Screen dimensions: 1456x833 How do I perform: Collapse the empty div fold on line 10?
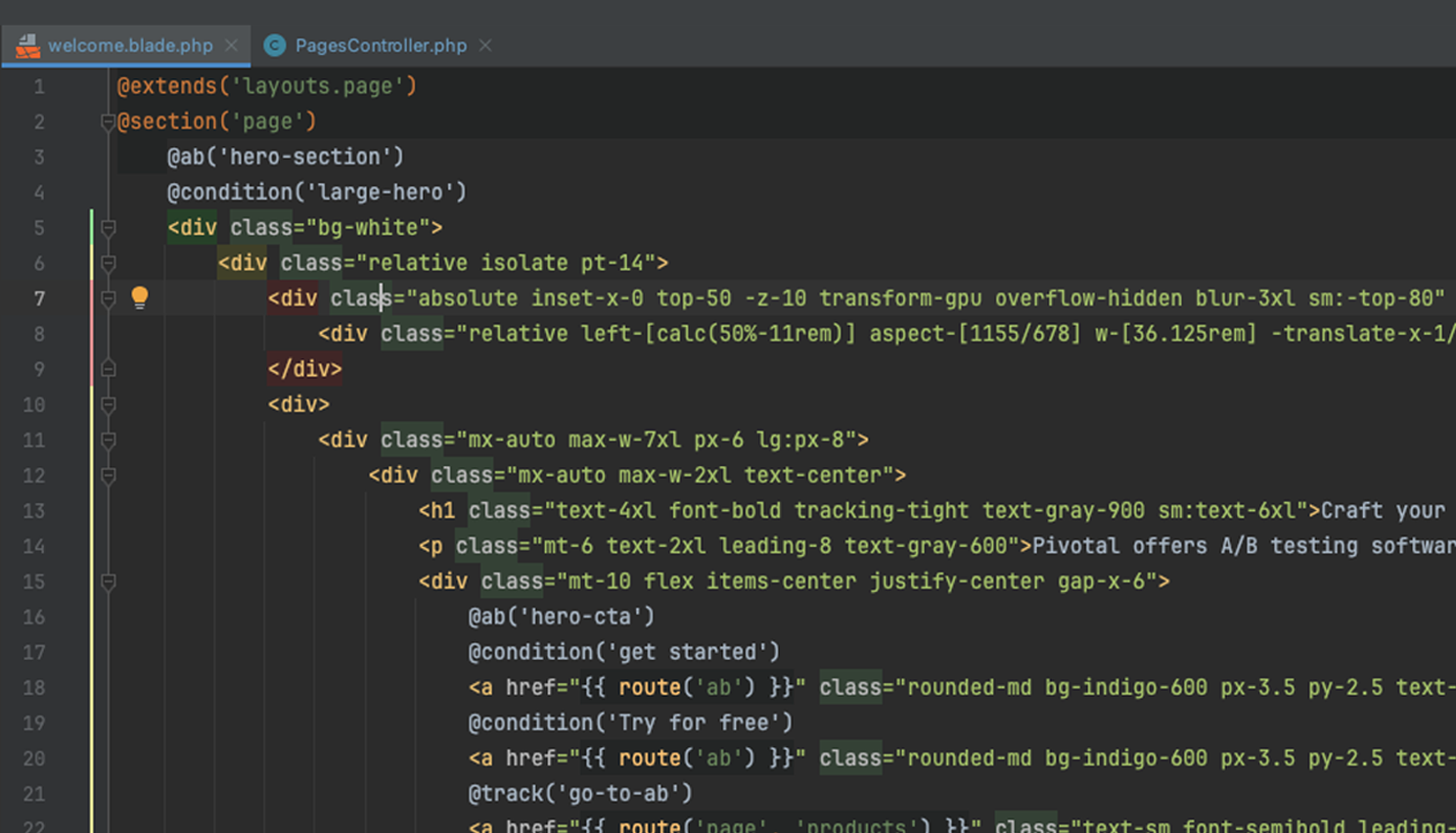point(109,404)
